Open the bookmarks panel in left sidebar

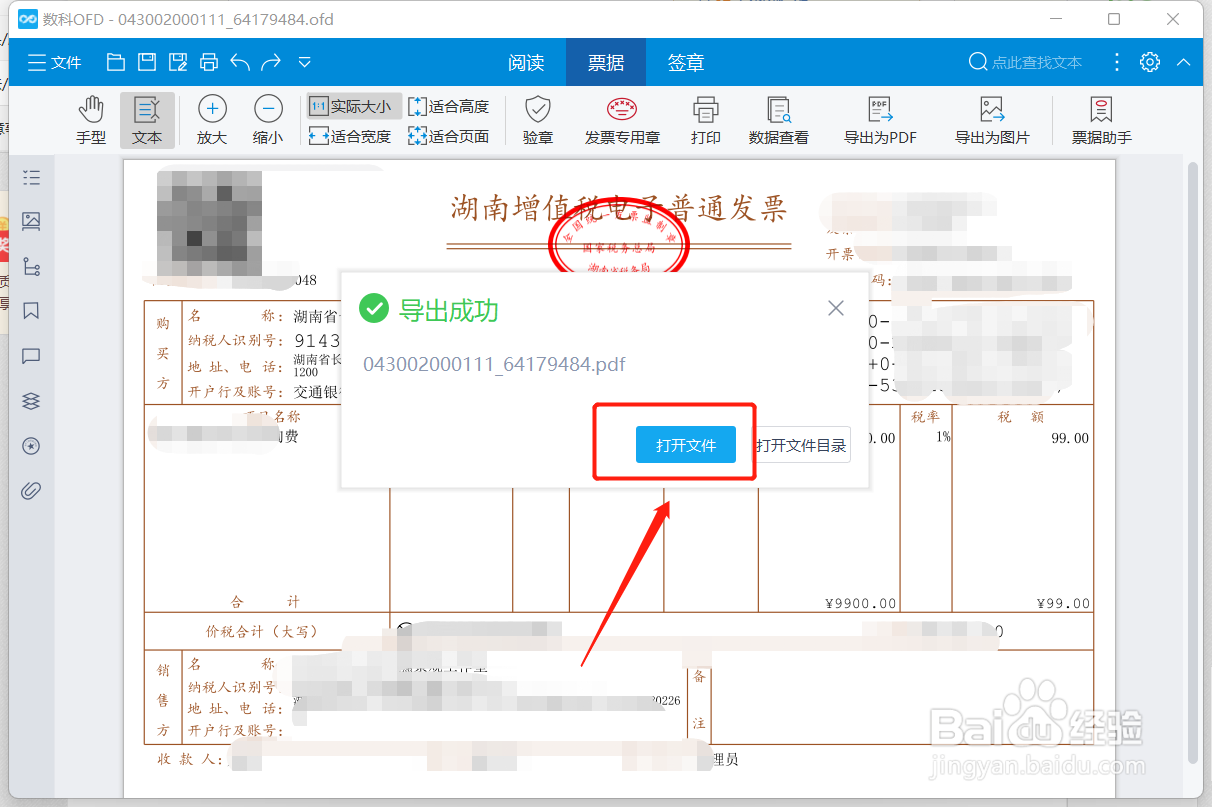30,312
